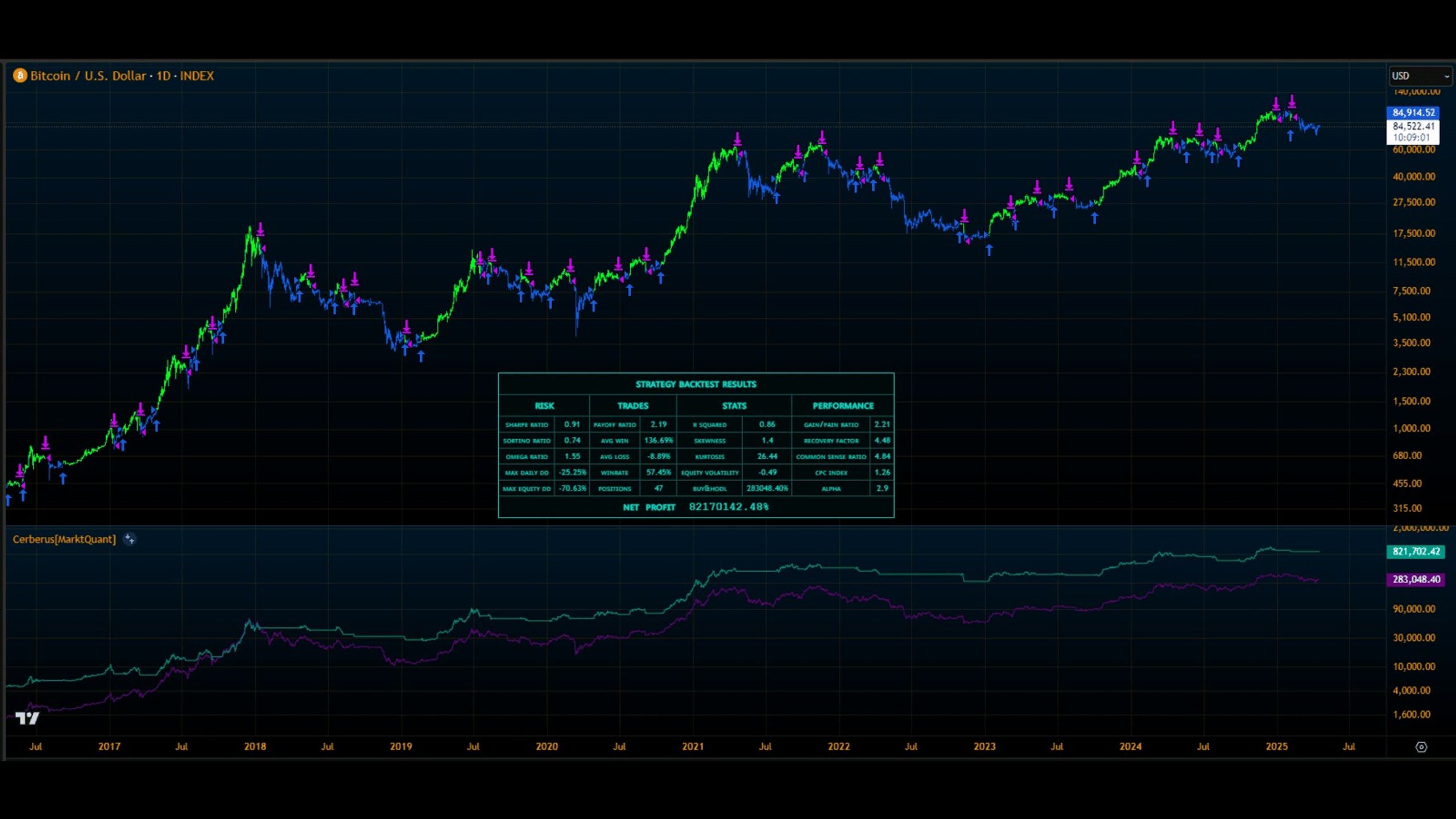
Task: Select the Positions value 47
Action: pyautogui.click(x=658, y=488)
